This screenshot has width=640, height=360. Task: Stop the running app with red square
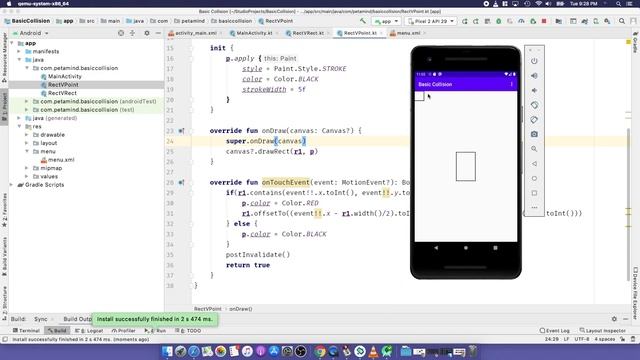tap(544, 21)
